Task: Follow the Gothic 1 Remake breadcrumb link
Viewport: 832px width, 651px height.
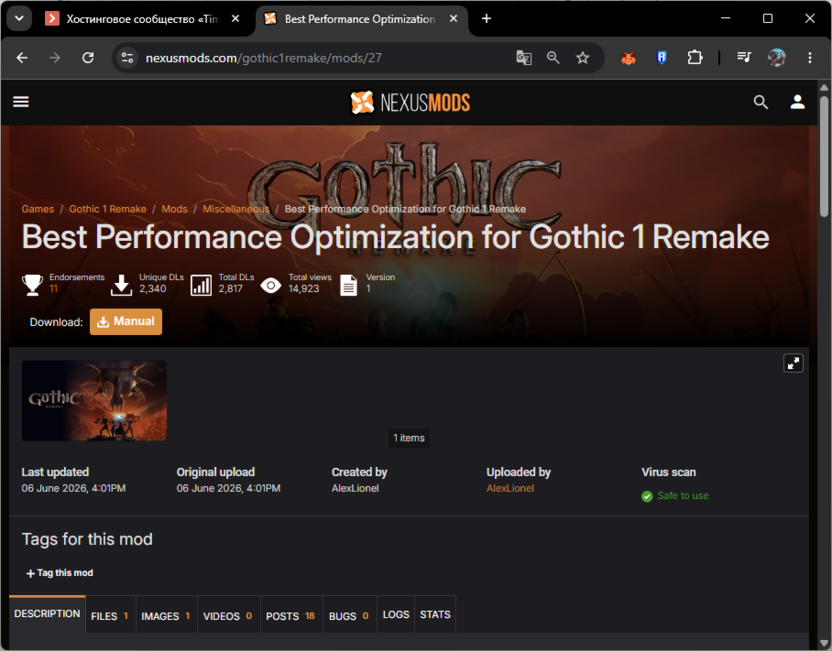Action: point(108,209)
